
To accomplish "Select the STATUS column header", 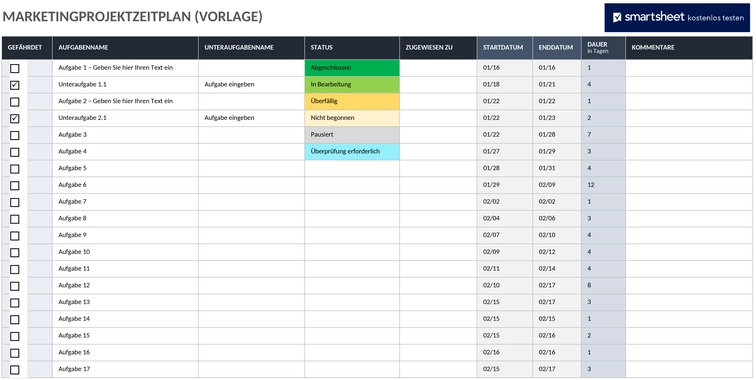I will click(x=352, y=48).
